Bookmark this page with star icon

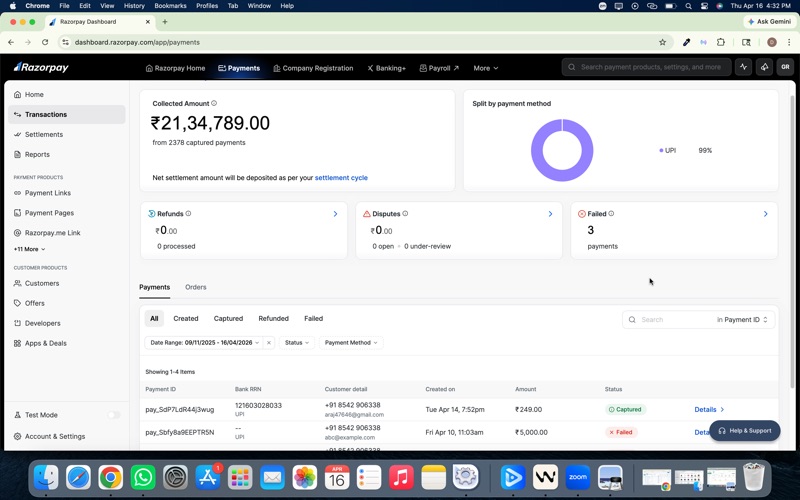[662, 42]
